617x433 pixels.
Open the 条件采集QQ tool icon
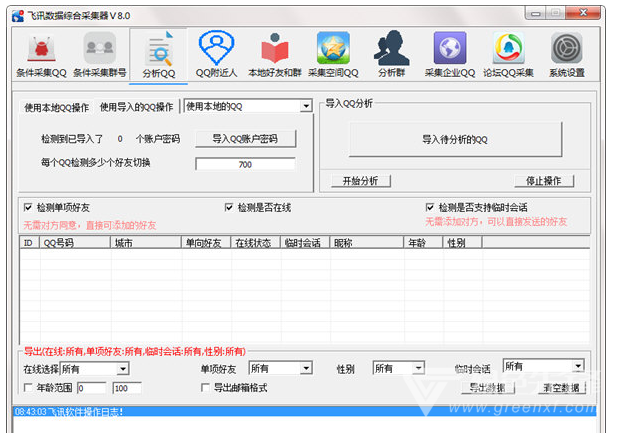pos(41,56)
